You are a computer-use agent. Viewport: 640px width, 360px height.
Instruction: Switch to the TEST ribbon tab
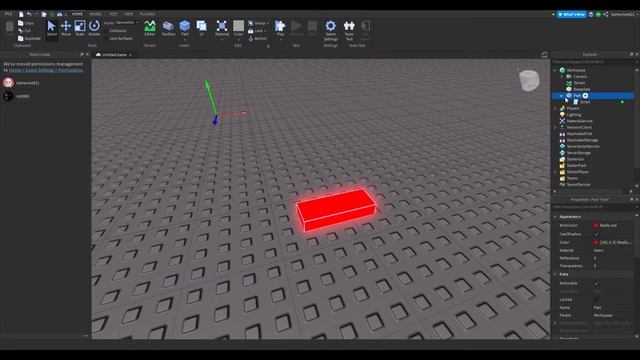tap(113, 14)
